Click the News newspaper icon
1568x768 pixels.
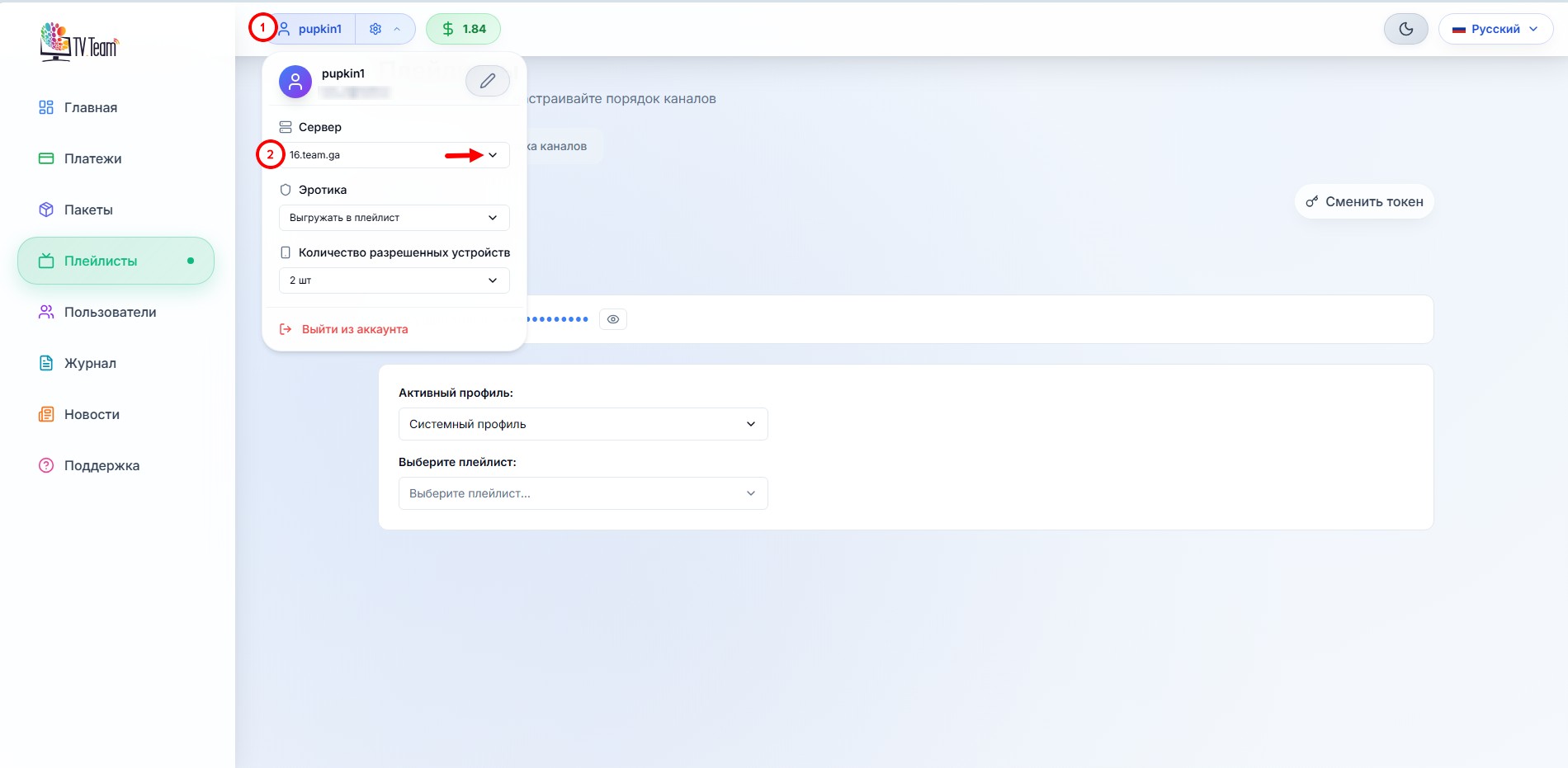tap(46, 414)
